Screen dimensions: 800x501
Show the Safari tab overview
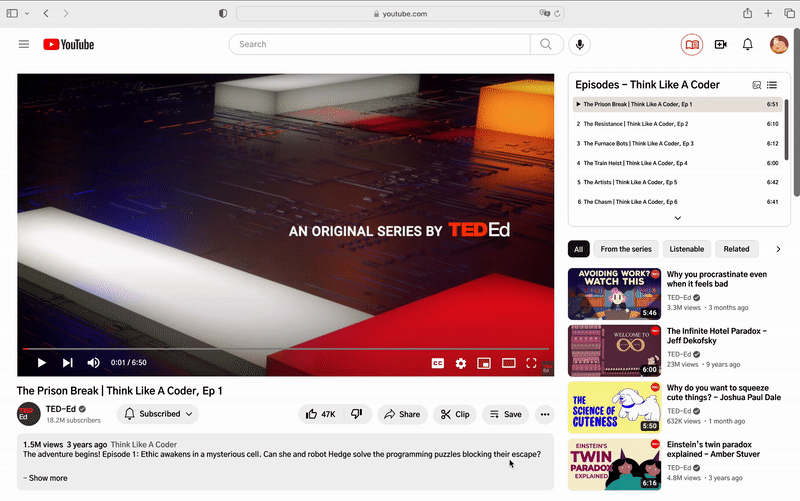(789, 14)
